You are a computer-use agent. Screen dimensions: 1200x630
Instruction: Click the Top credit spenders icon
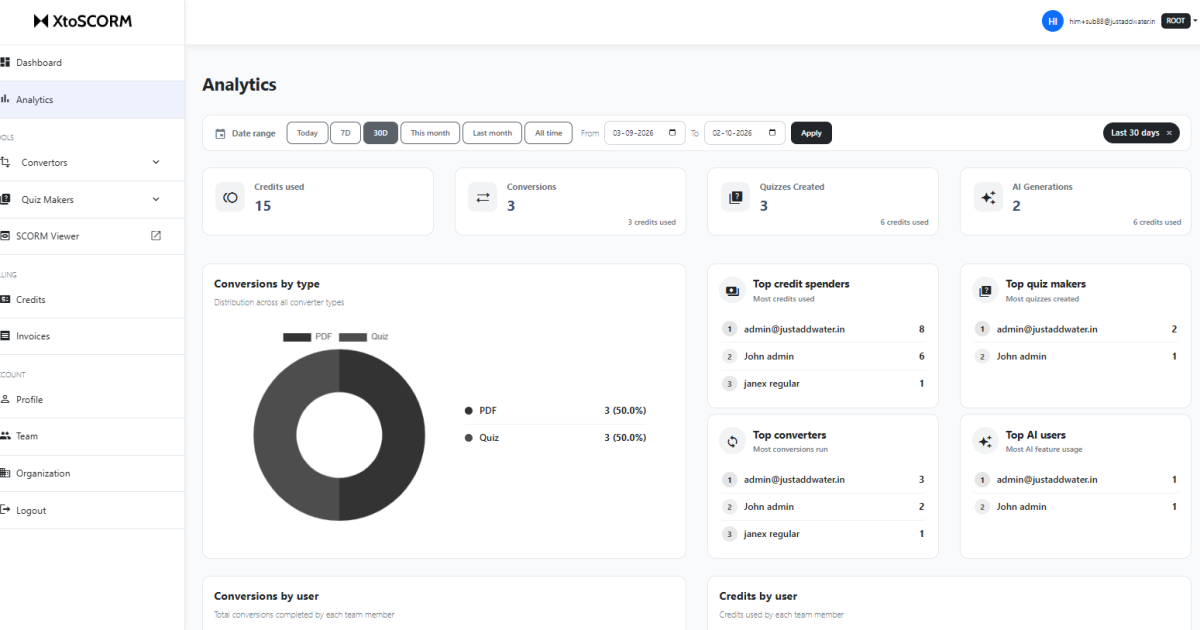click(x=732, y=290)
